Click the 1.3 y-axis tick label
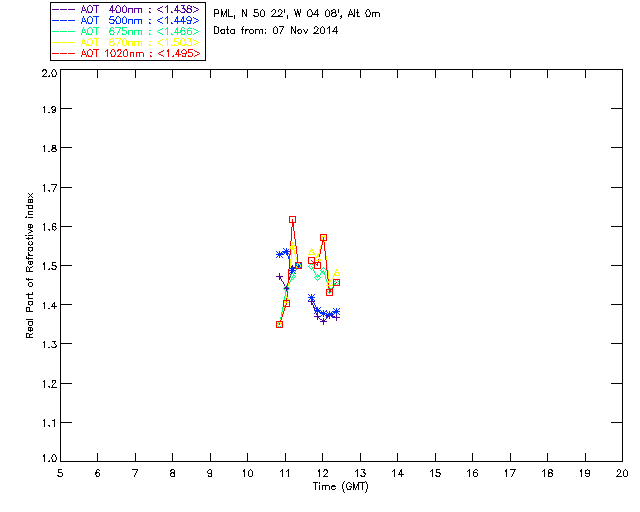Screen dimensions: 640x512 49,344
